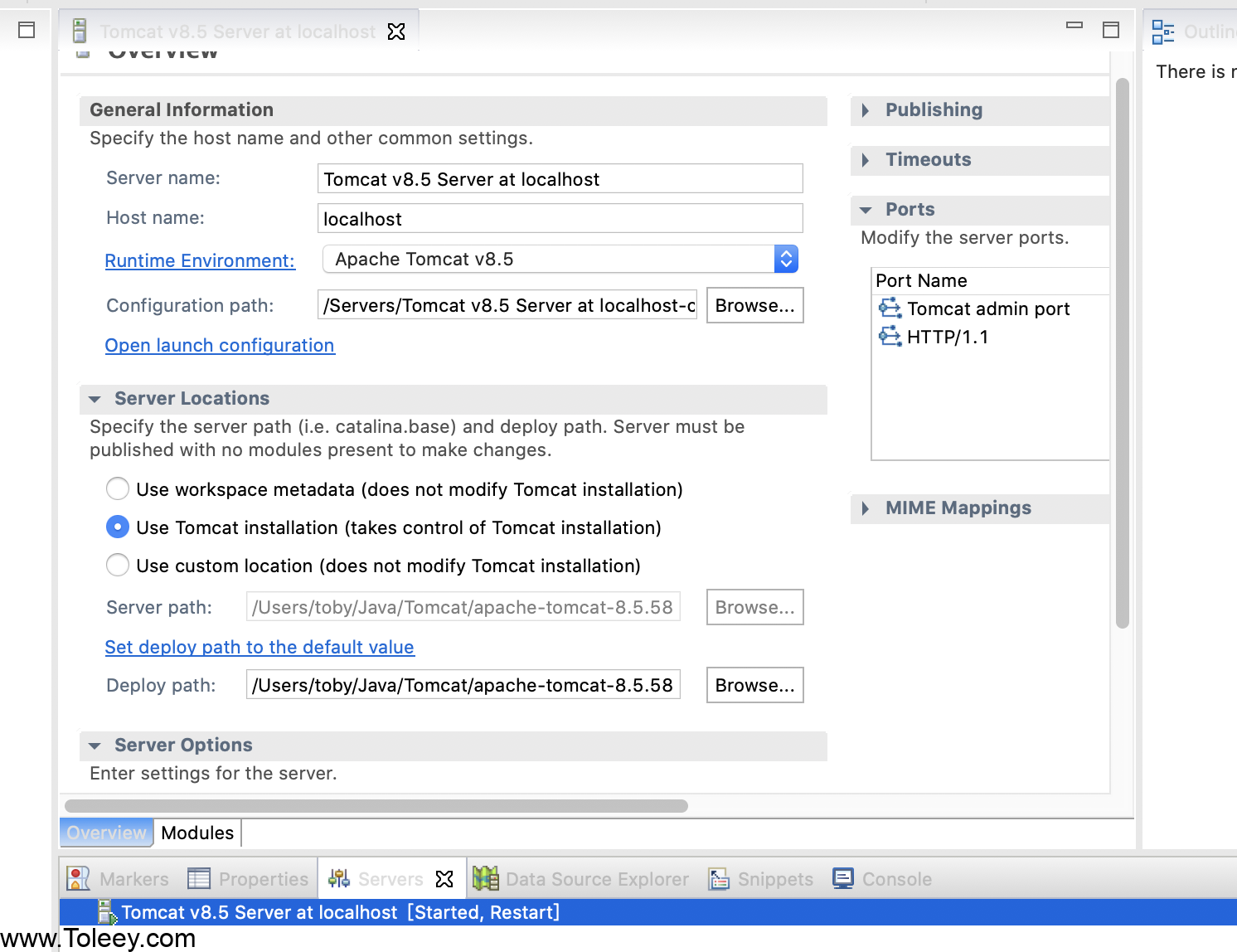Close the Tomcat v8.5 Server editor tab
1237x952 pixels.
[397, 32]
